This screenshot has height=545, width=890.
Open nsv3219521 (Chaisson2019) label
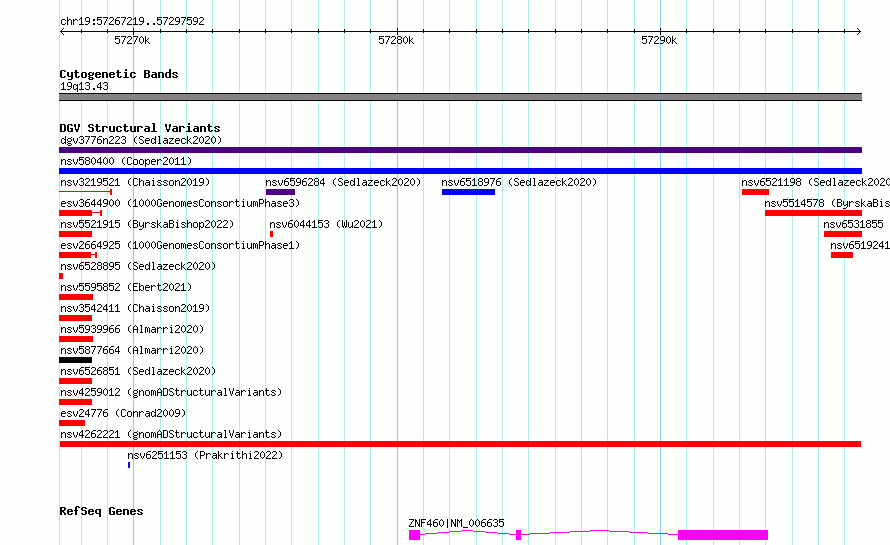pyautogui.click(x=135, y=182)
